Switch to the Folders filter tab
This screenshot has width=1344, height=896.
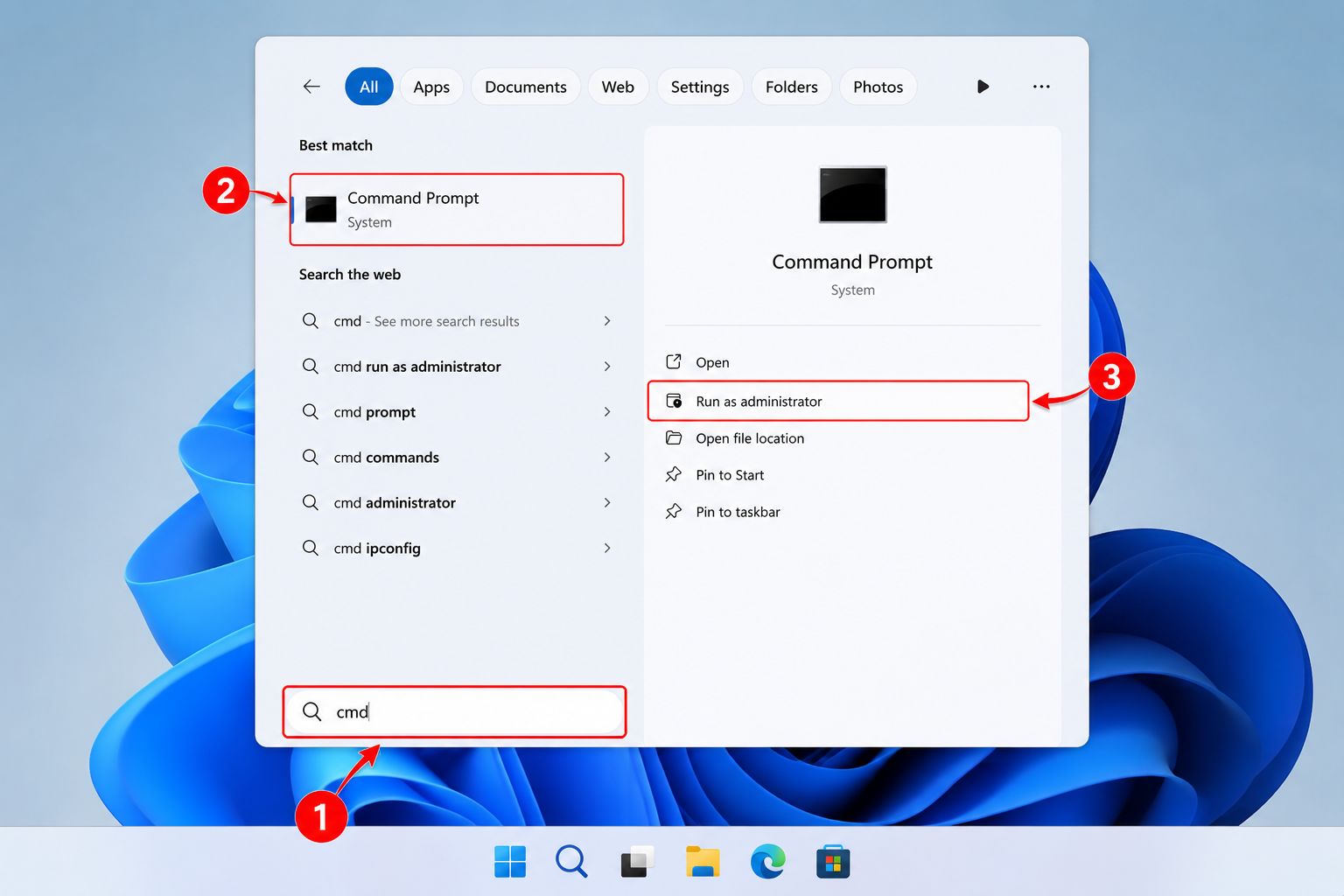(x=792, y=87)
